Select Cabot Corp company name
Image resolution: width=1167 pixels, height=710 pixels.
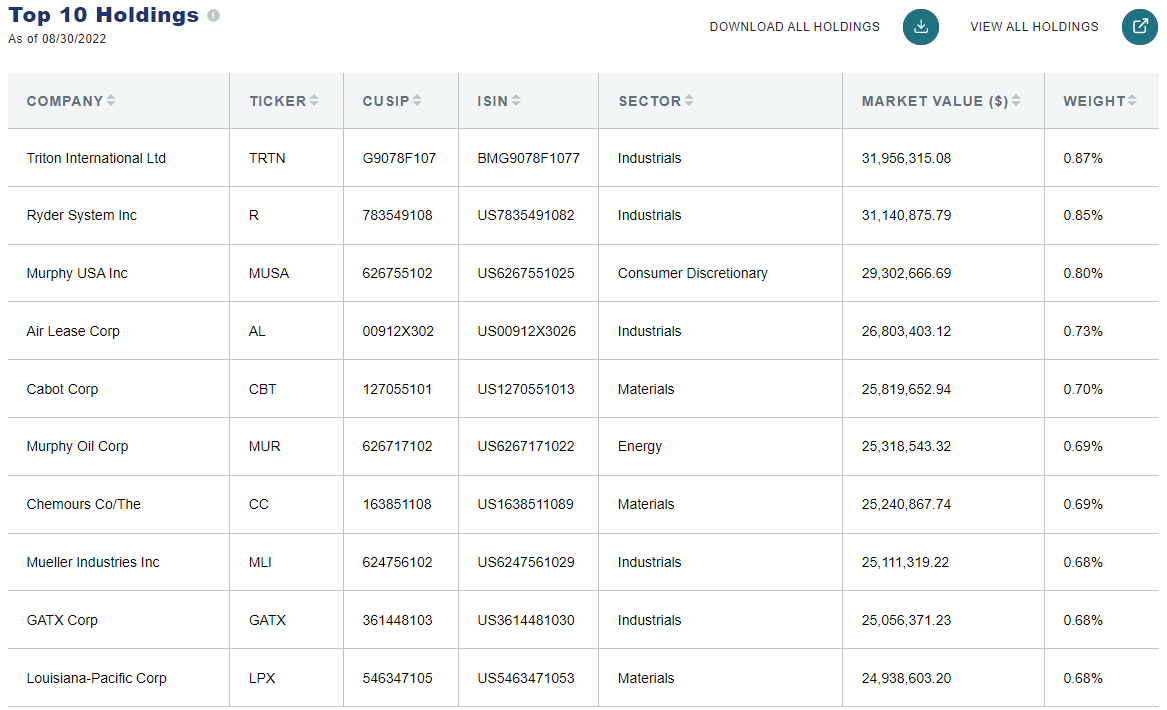(x=63, y=389)
